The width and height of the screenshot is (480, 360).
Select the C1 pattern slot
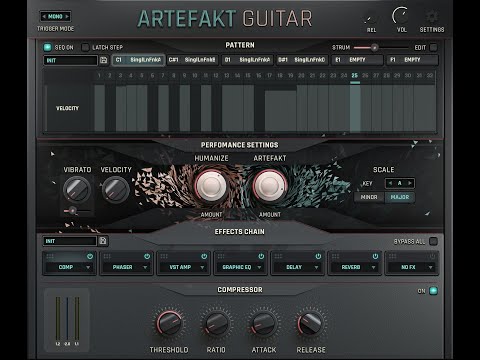point(138,60)
